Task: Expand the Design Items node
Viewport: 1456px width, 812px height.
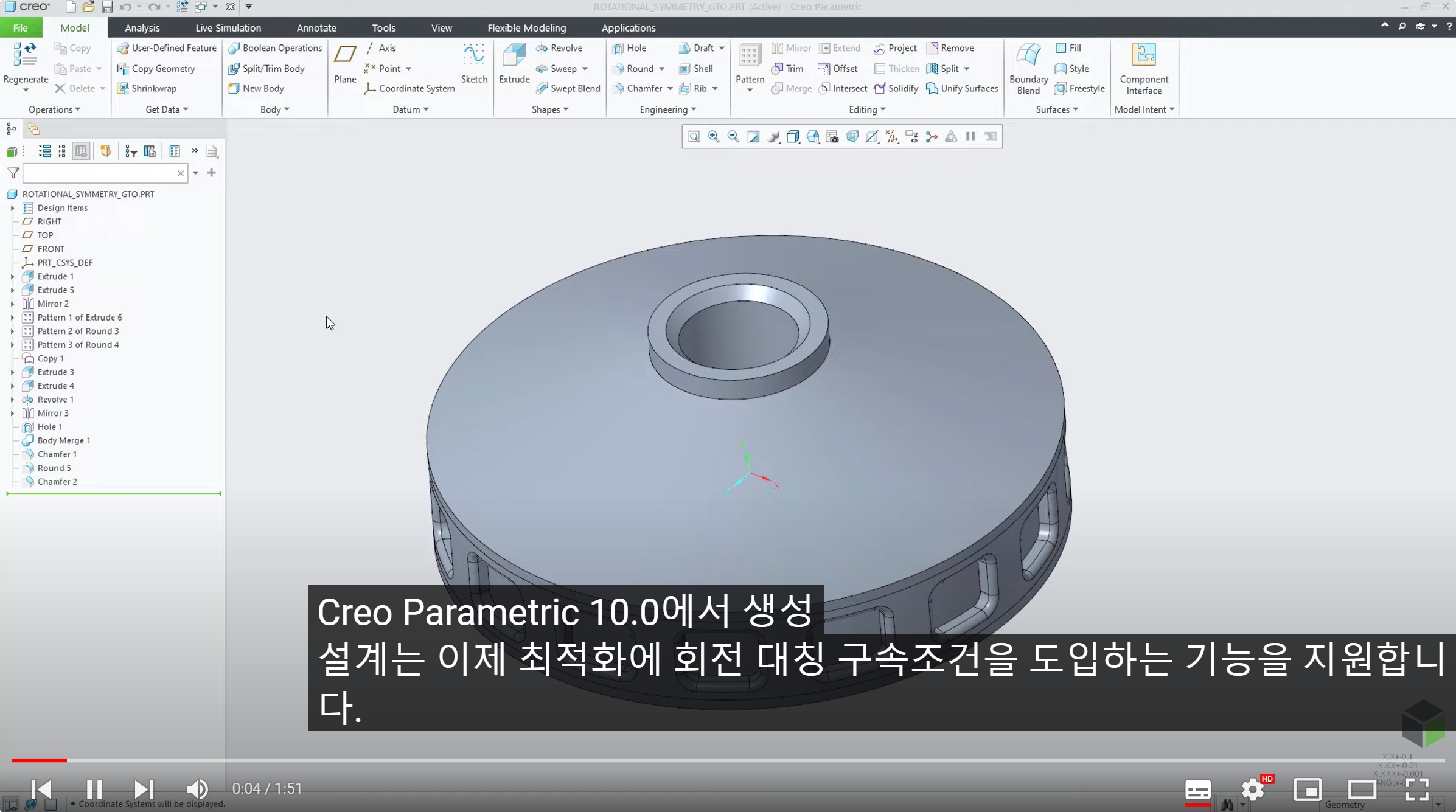Action: click(12, 208)
